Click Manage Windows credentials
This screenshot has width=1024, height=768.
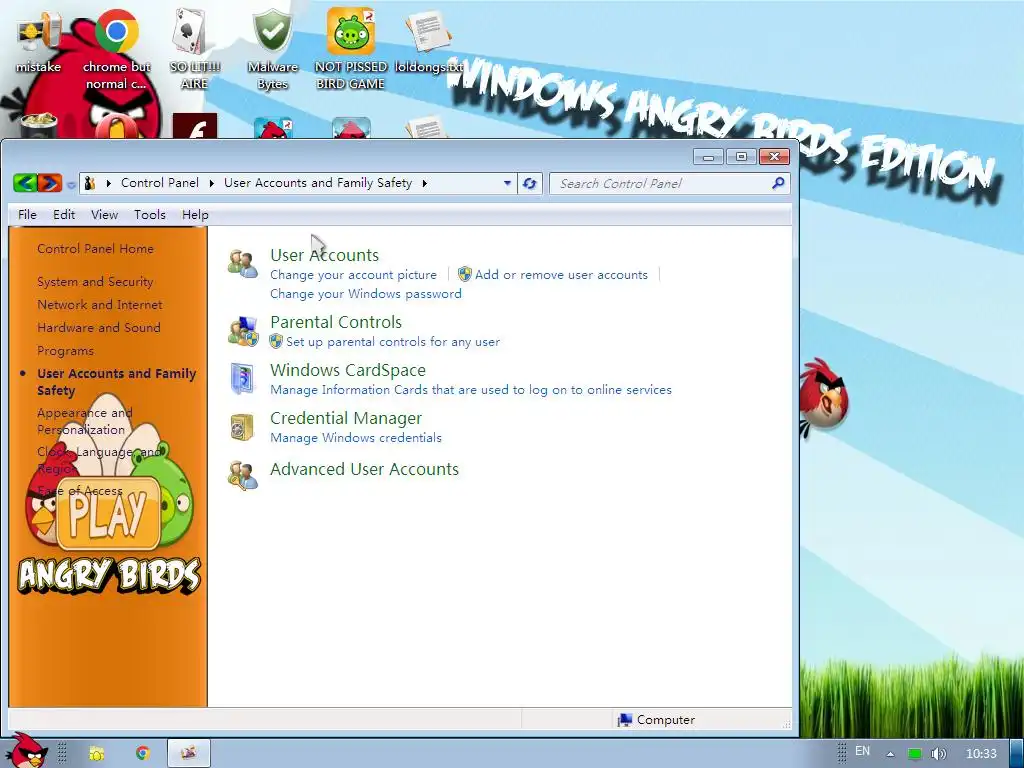[x=356, y=438]
